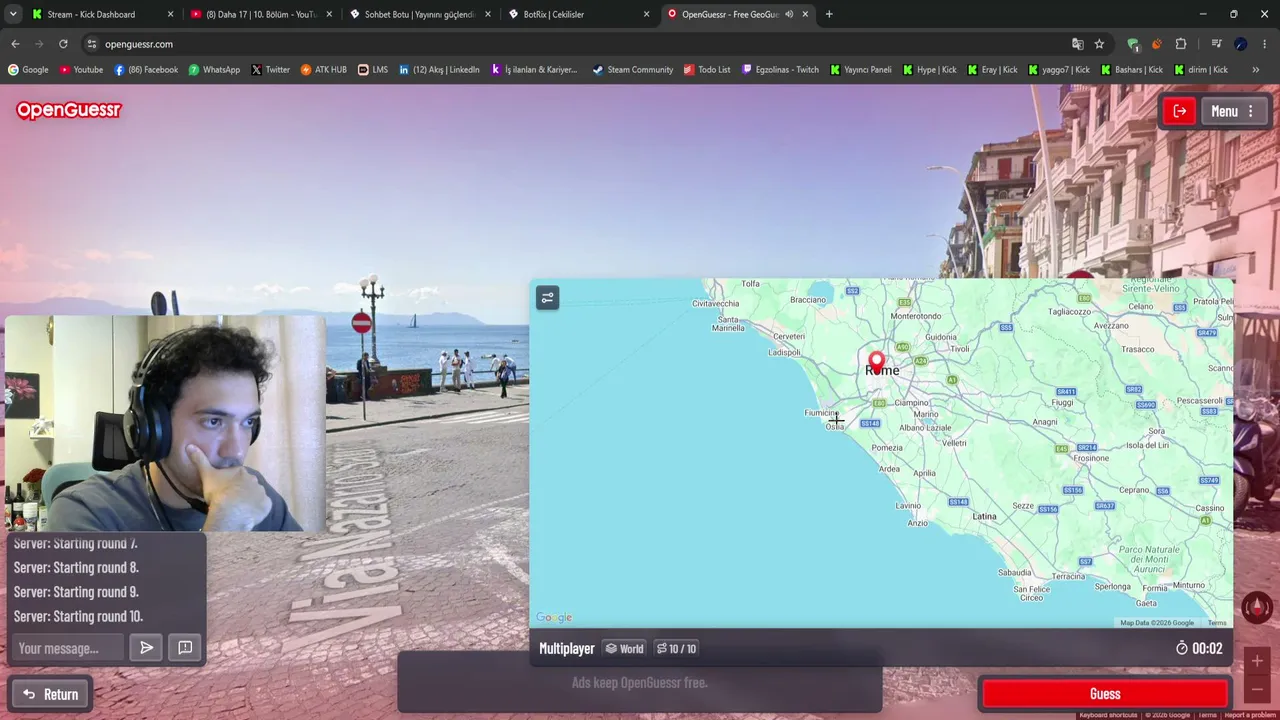This screenshot has width=1280, height=720.
Task: Focus the Your message chat input
Action: click(67, 648)
